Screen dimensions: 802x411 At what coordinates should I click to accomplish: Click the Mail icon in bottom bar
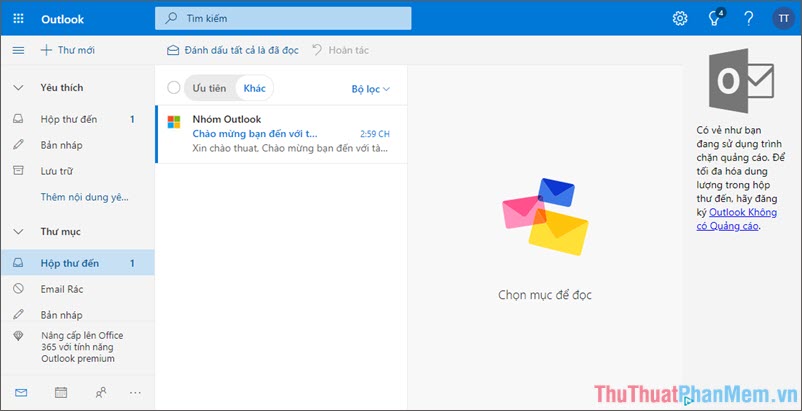coord(21,393)
